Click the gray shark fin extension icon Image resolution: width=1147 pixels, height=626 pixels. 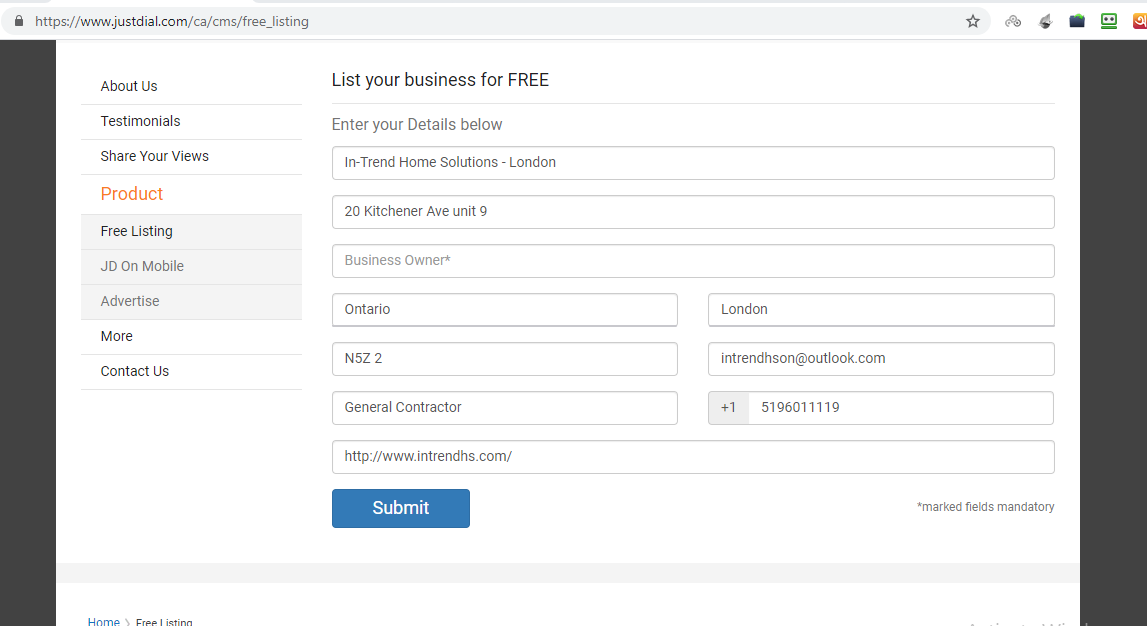pyautogui.click(x=1045, y=21)
